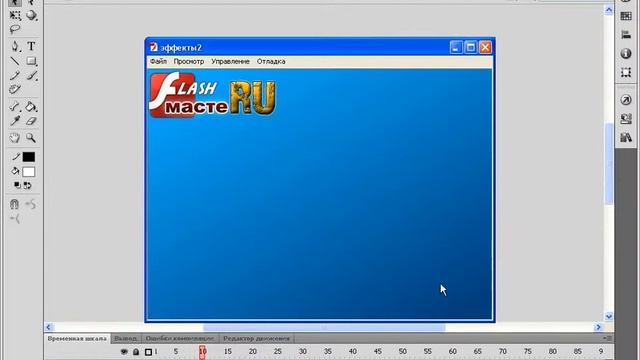The width and height of the screenshot is (640, 360).
Task: Switch to the Вывод tab
Action: pos(125,339)
